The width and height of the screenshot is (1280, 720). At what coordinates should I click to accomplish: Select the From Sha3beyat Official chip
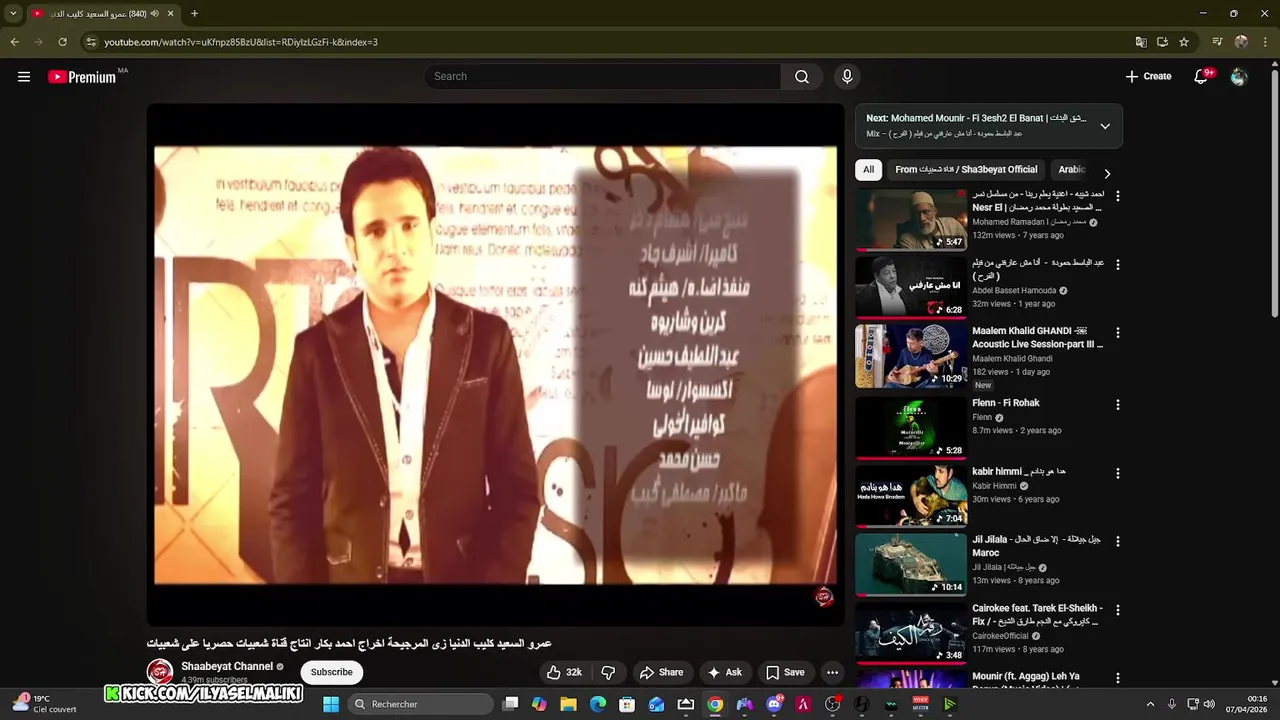coord(966,170)
